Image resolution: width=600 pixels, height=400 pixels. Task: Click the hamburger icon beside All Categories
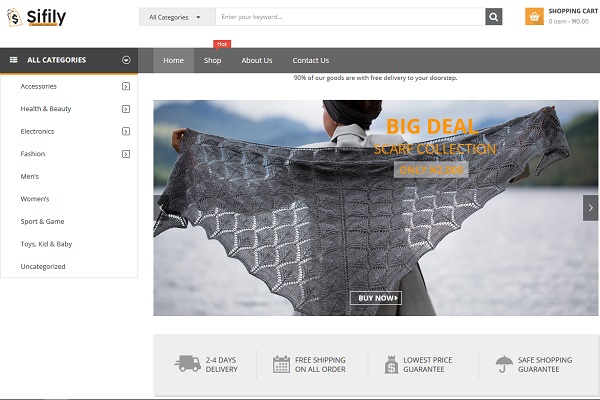pyautogui.click(x=14, y=60)
